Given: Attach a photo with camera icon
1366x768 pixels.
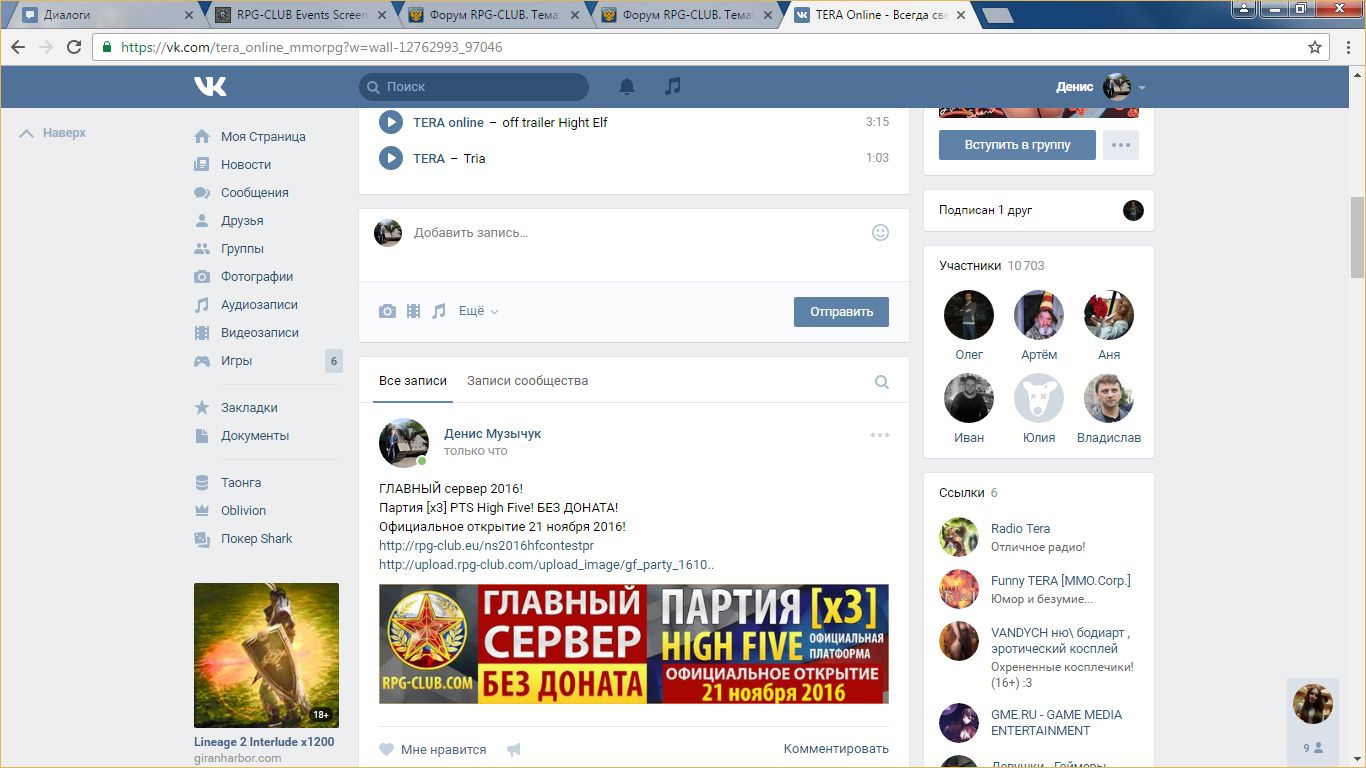Looking at the screenshot, I should pyautogui.click(x=387, y=311).
